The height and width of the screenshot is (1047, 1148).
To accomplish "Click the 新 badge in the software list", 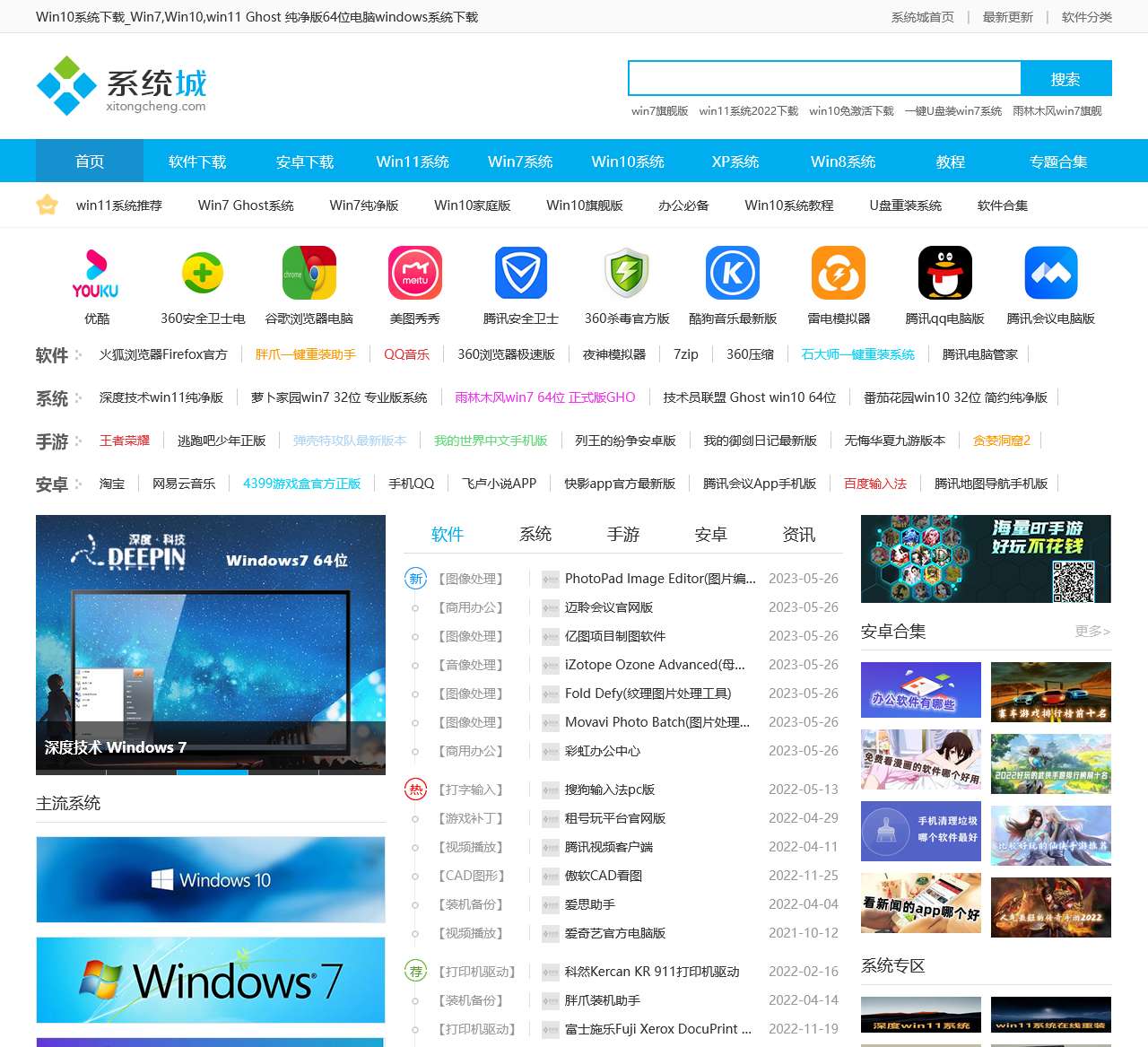I will coord(415,579).
